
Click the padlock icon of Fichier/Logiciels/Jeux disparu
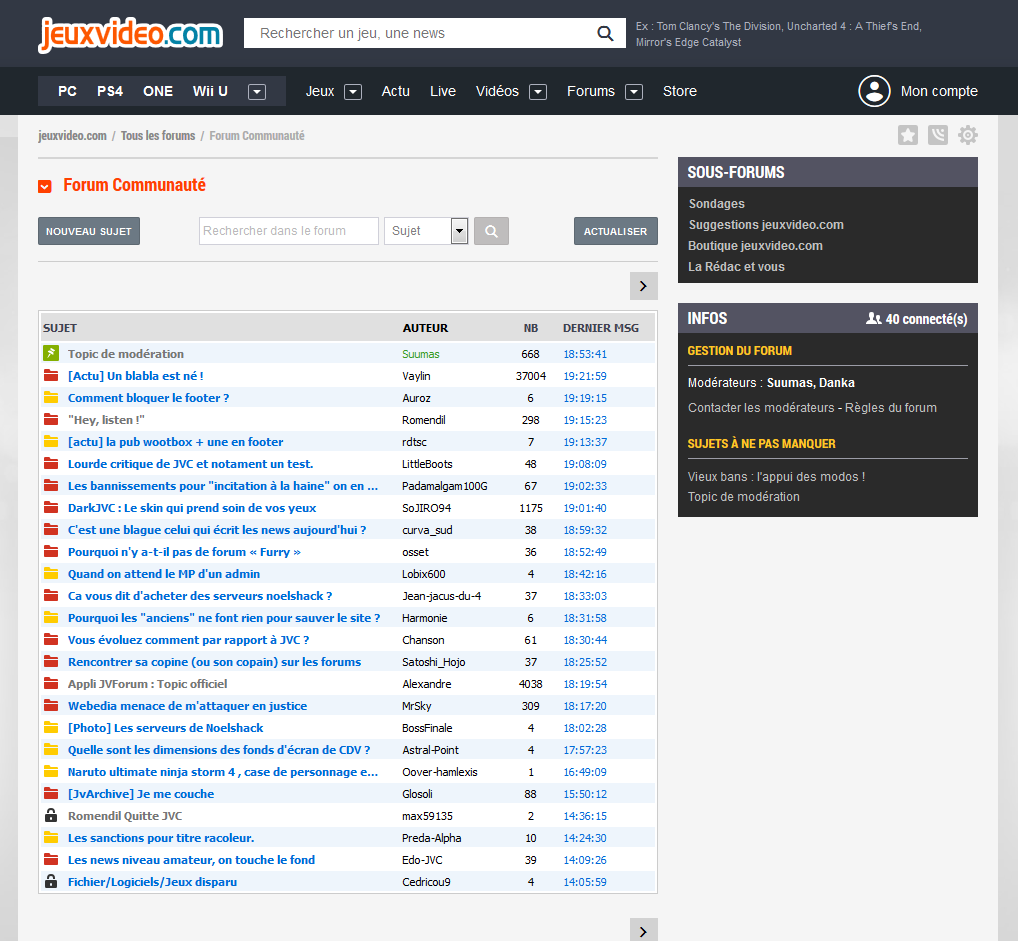coord(51,881)
